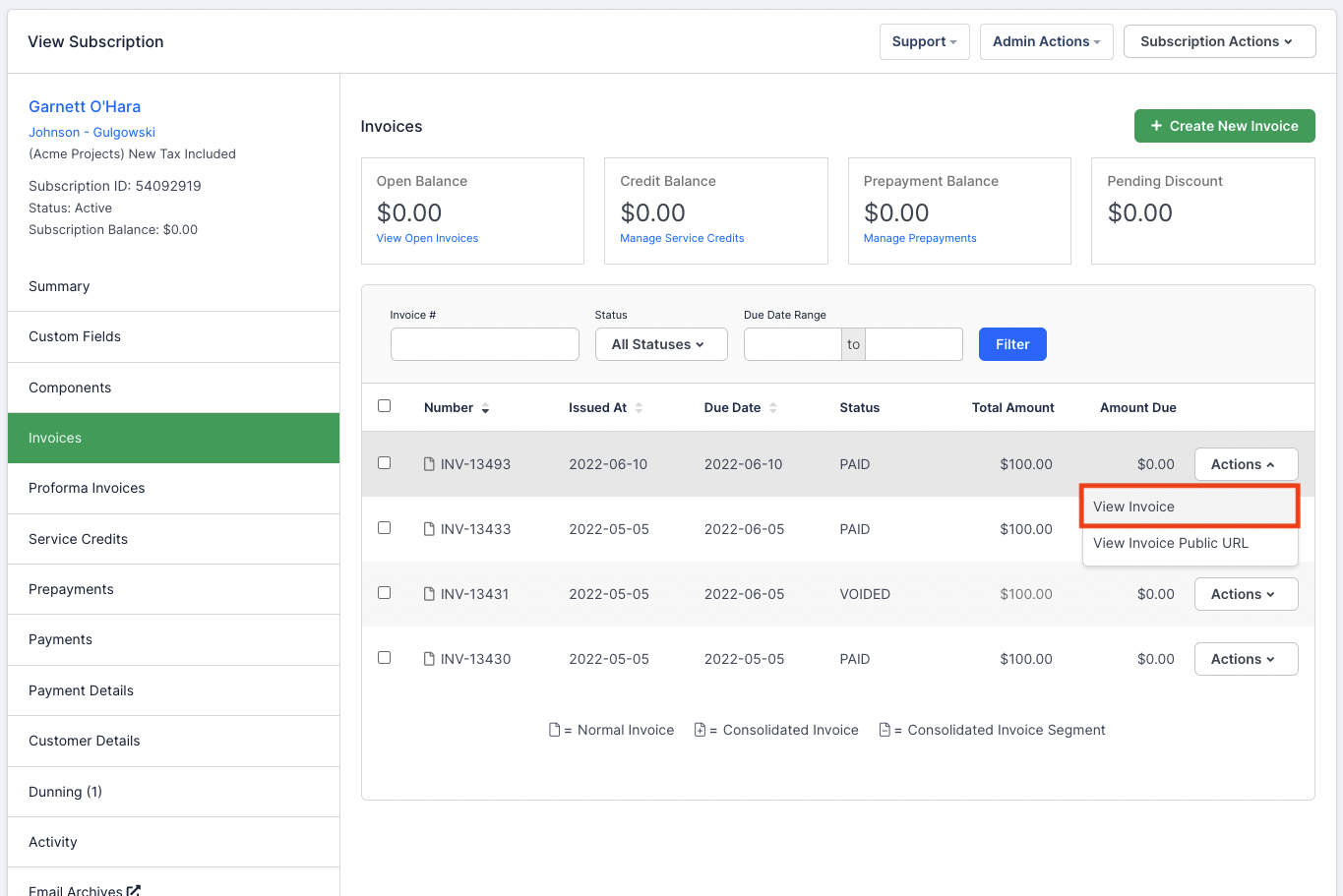Select the header checkbox to select all invoices
The width and height of the screenshot is (1343, 896).
pyautogui.click(x=385, y=405)
